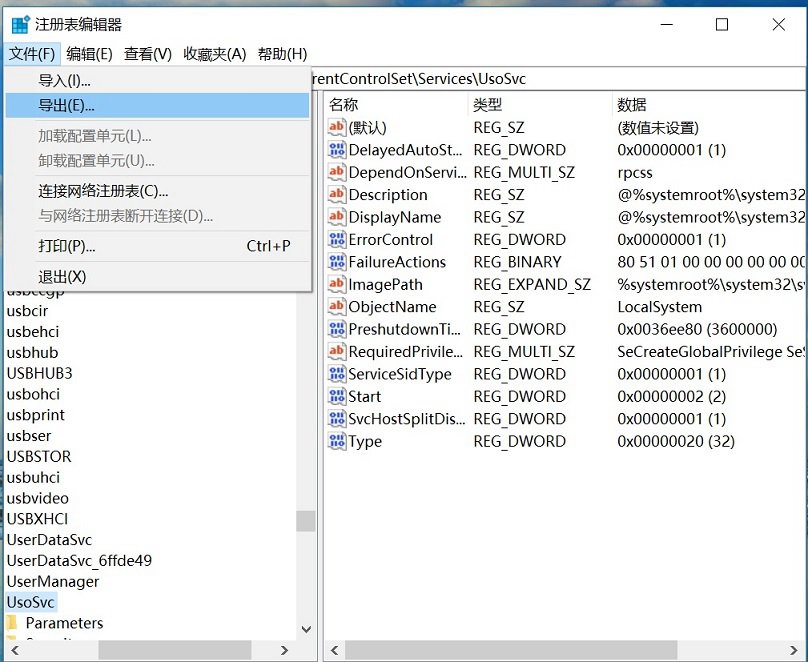This screenshot has height=662, width=808.
Task: Click the tree scrollbar down arrow
Action: click(307, 630)
